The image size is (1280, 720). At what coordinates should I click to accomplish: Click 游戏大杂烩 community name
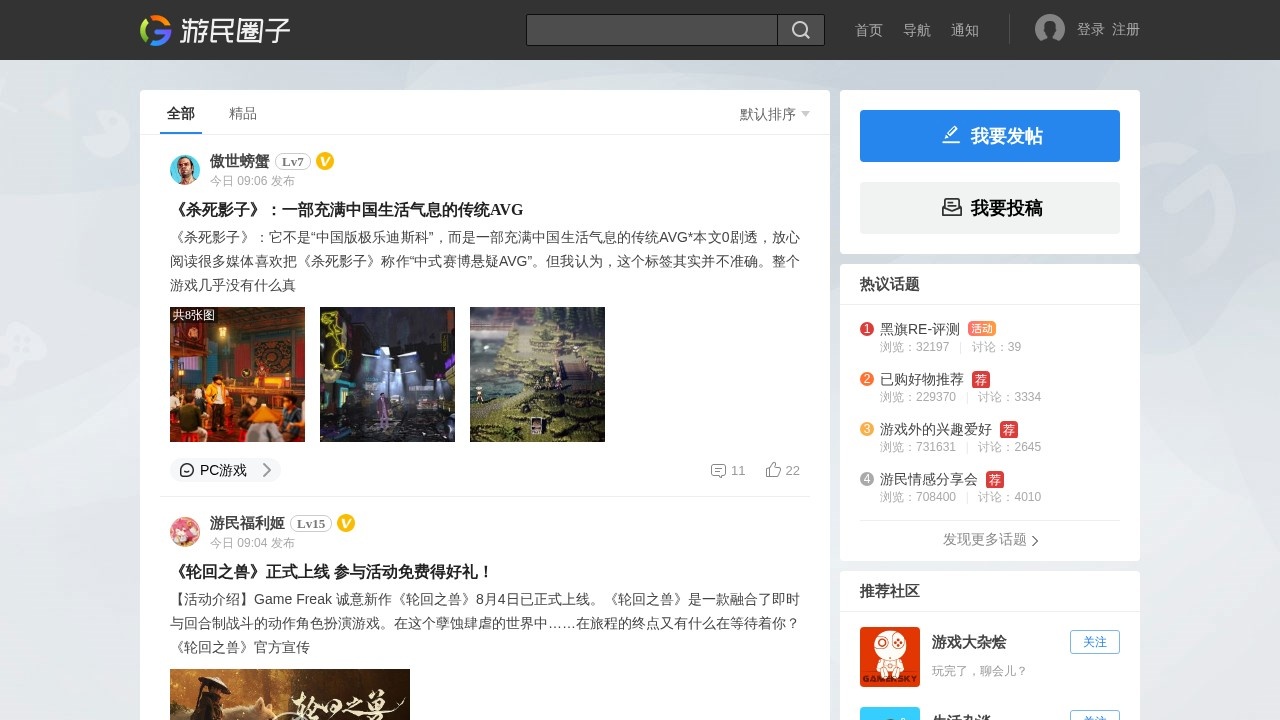click(969, 642)
